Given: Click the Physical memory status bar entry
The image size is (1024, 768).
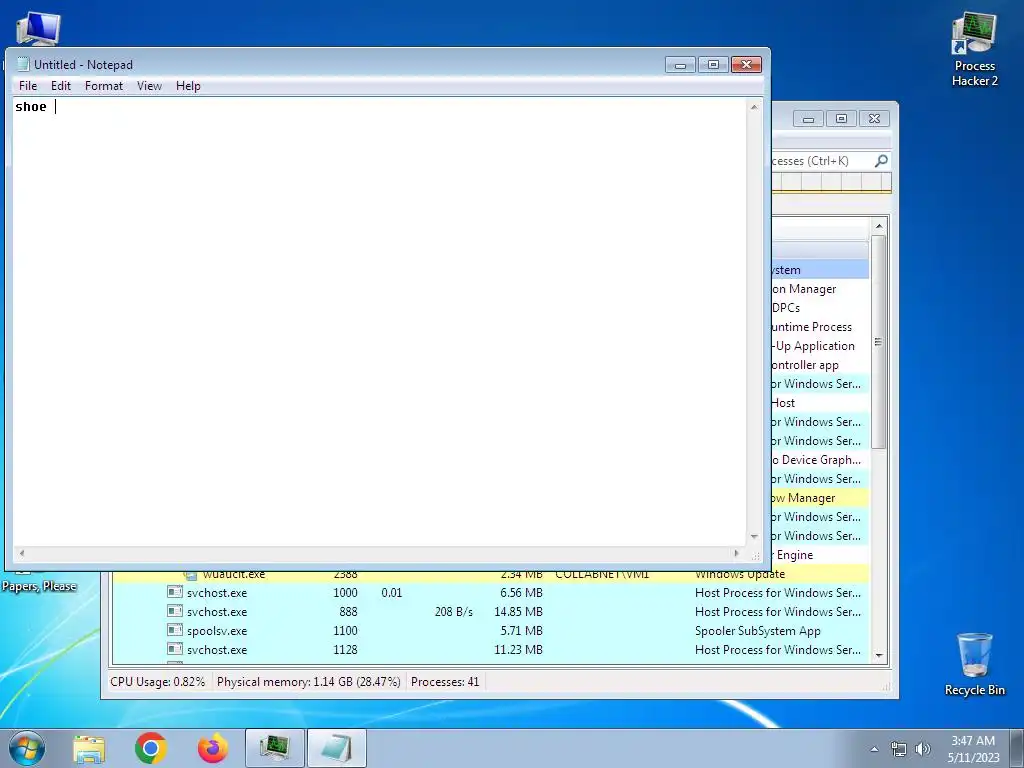Looking at the screenshot, I should click(308, 682).
